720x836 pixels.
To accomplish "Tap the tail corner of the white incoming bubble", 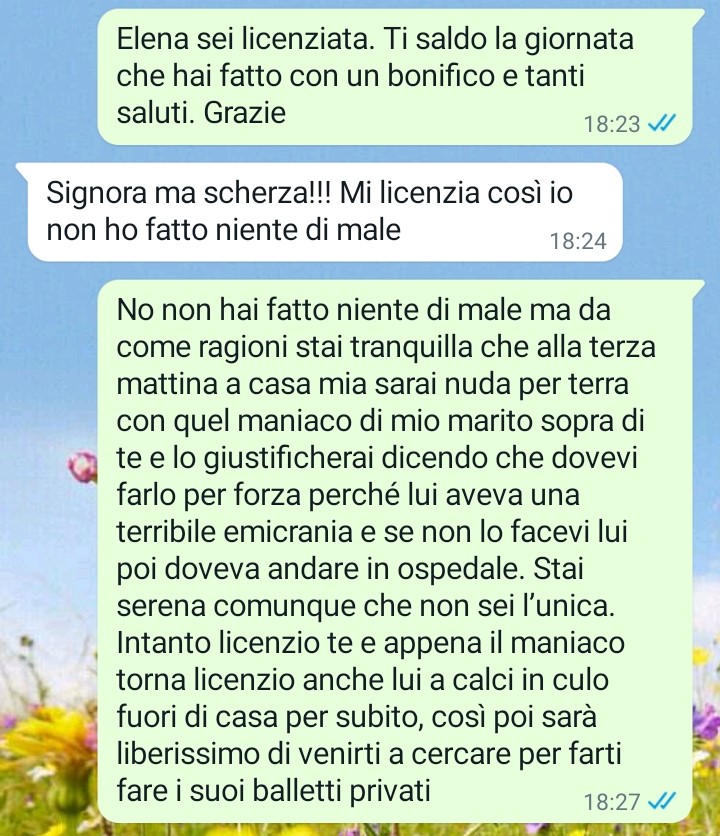I will 22,168.
